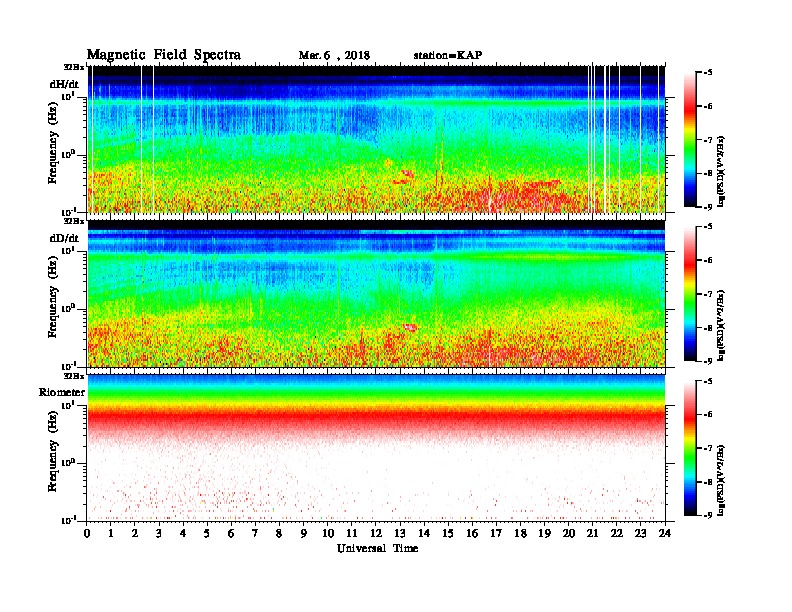
Task: Click the "8" hour tick on the time axis
Action: (x=279, y=534)
